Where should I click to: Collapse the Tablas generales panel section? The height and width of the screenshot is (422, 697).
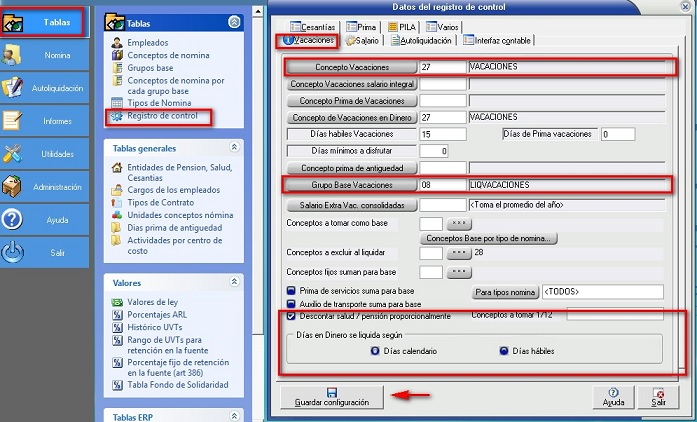[x=234, y=148]
